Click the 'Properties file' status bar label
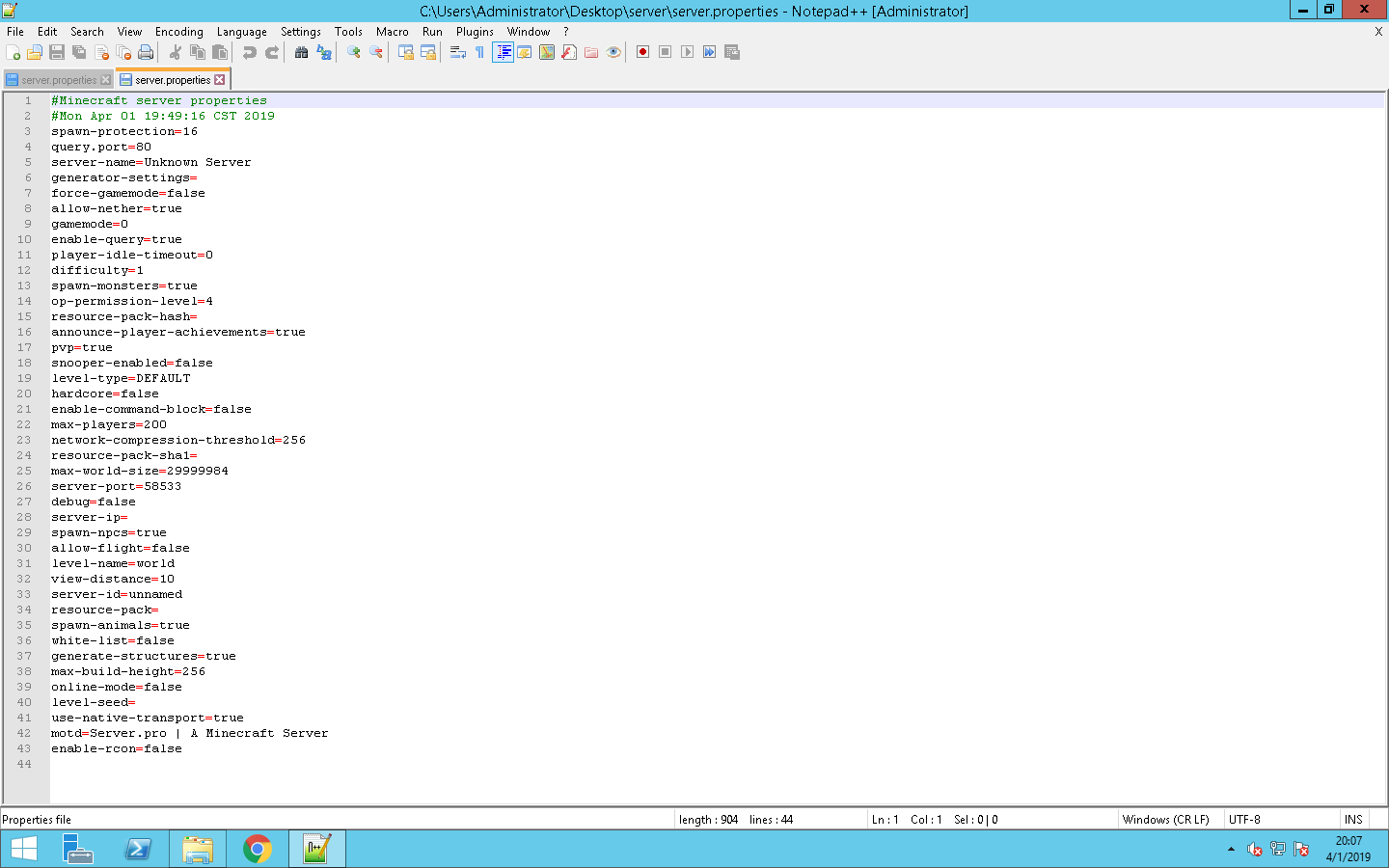The height and width of the screenshot is (868, 1389). tap(37, 820)
